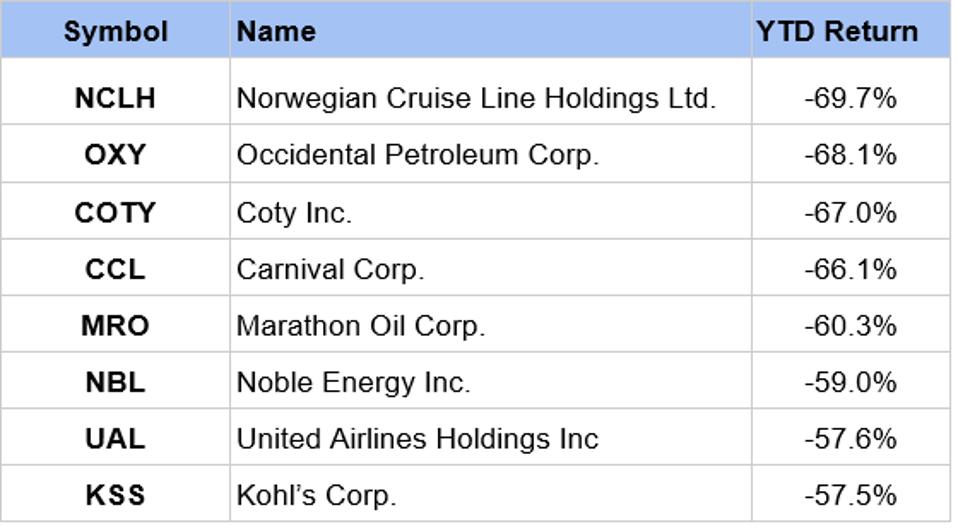
Task: Click the Kohl's Corp. name cell
Action: [x=316, y=495]
